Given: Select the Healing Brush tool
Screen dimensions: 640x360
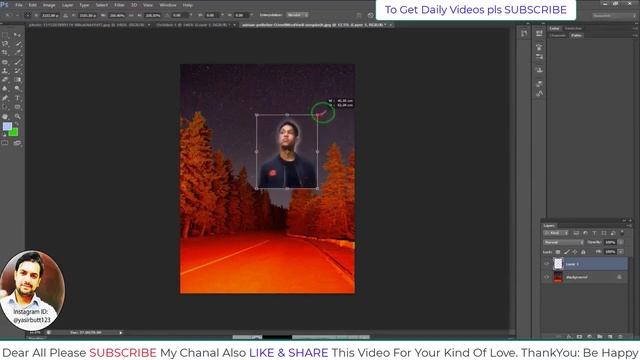Looking at the screenshot, I should tap(5, 62).
